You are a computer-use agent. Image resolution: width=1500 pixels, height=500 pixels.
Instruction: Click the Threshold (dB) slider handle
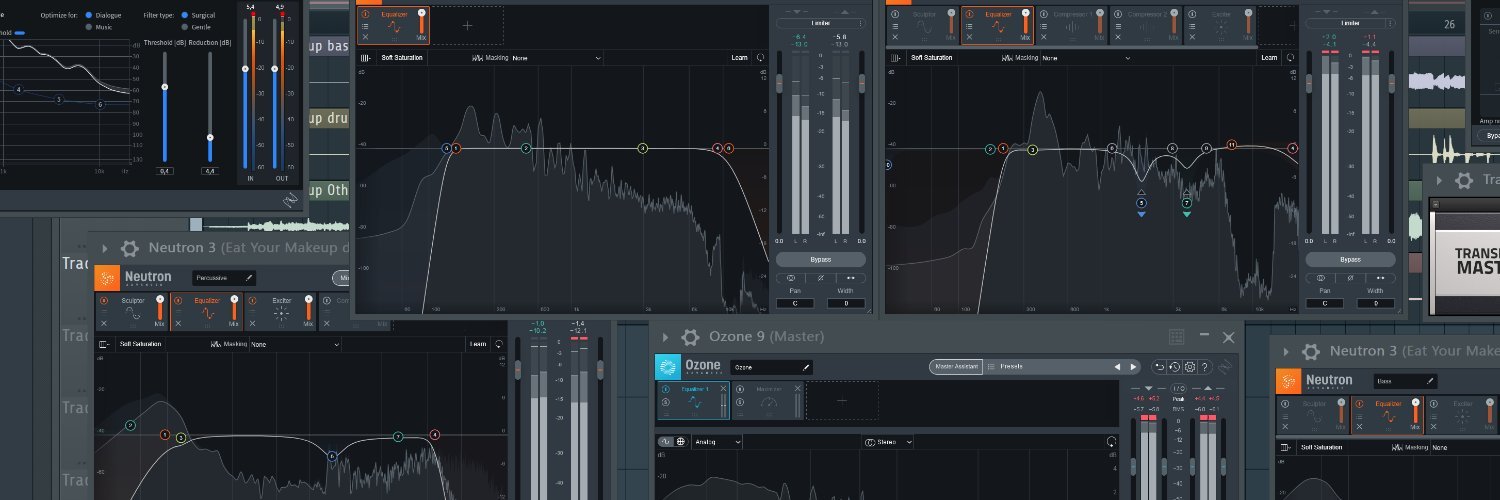pos(165,87)
